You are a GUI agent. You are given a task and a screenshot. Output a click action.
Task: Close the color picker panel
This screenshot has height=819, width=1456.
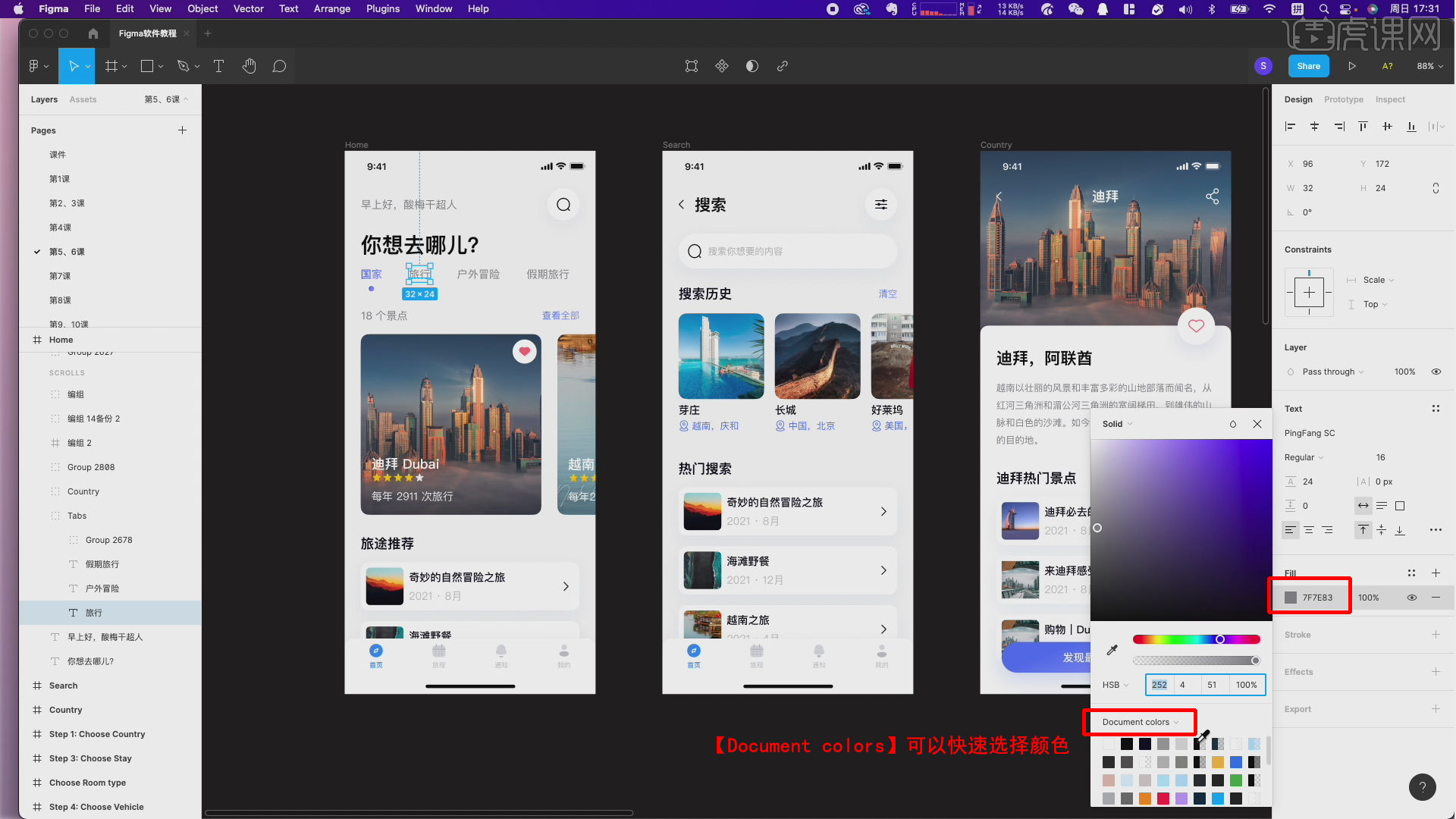coord(1257,424)
